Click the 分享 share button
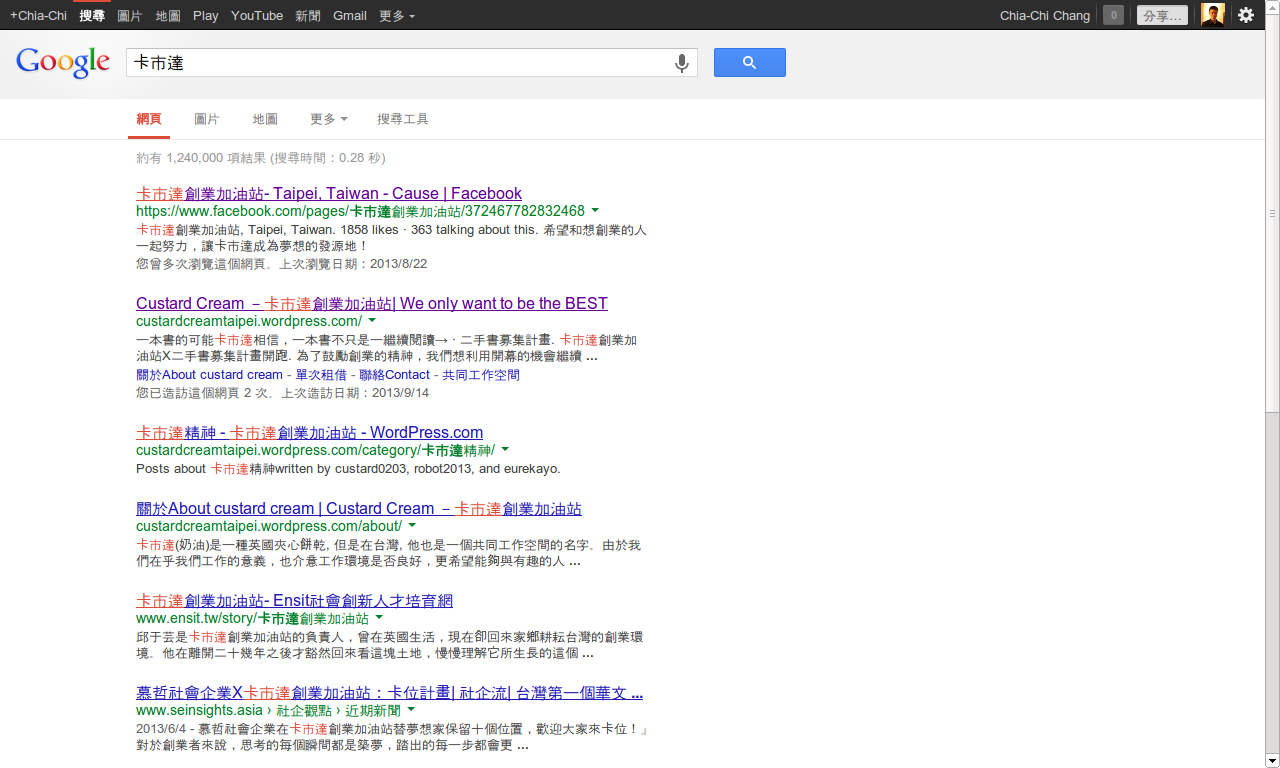This screenshot has height=768, width=1280. 1162,15
